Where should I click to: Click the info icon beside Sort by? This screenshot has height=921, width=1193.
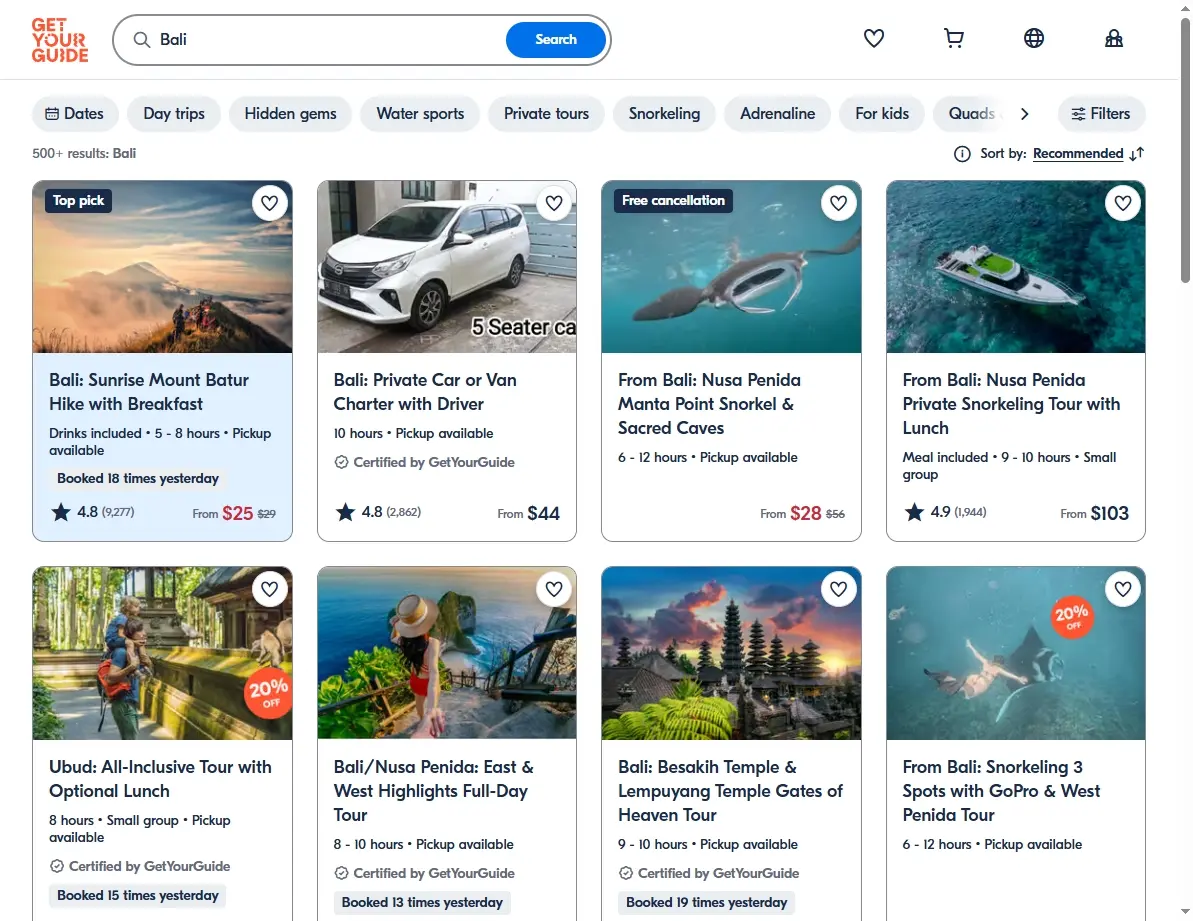(x=962, y=154)
